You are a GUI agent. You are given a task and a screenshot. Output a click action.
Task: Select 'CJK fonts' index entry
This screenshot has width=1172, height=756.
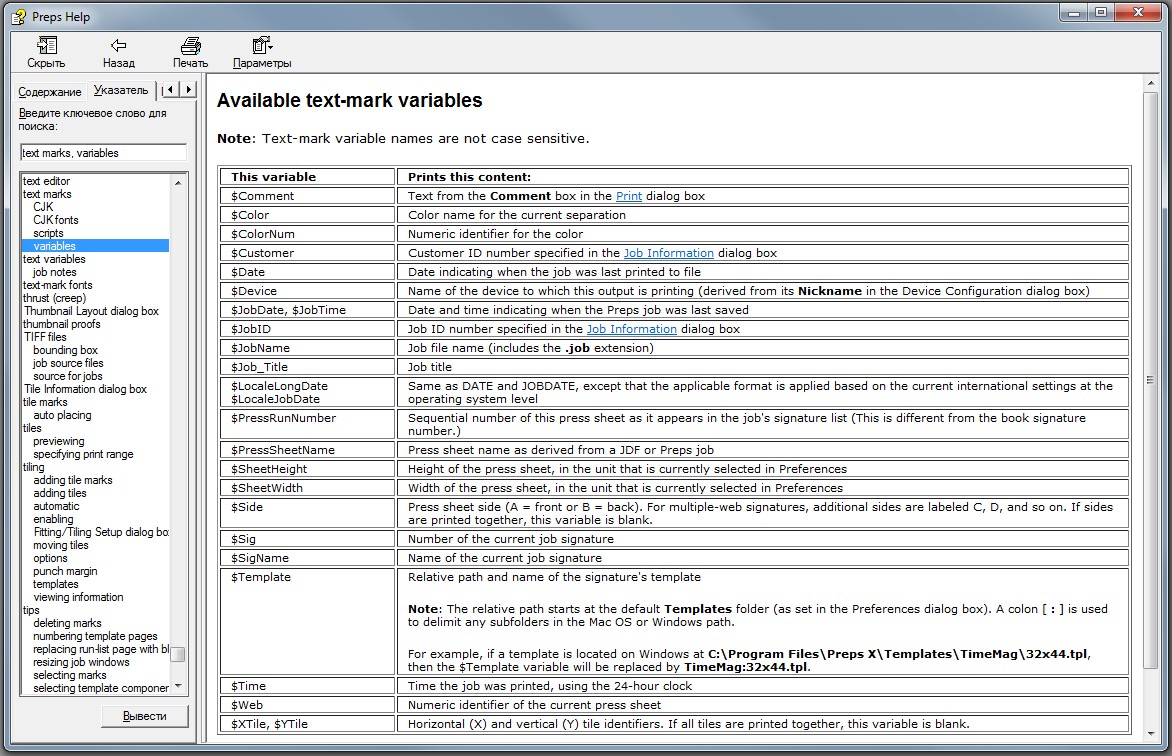55,220
